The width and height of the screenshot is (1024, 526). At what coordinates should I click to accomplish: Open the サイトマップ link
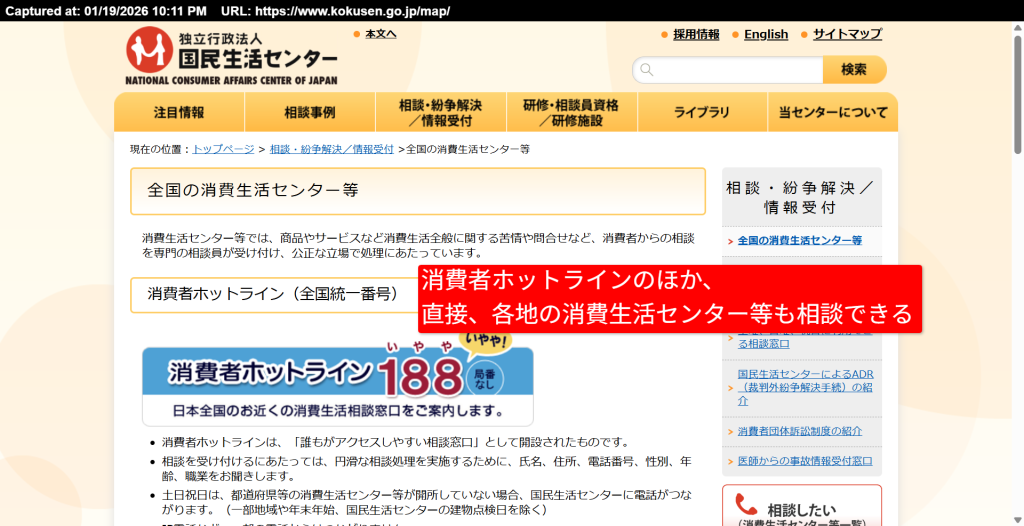tap(847, 35)
